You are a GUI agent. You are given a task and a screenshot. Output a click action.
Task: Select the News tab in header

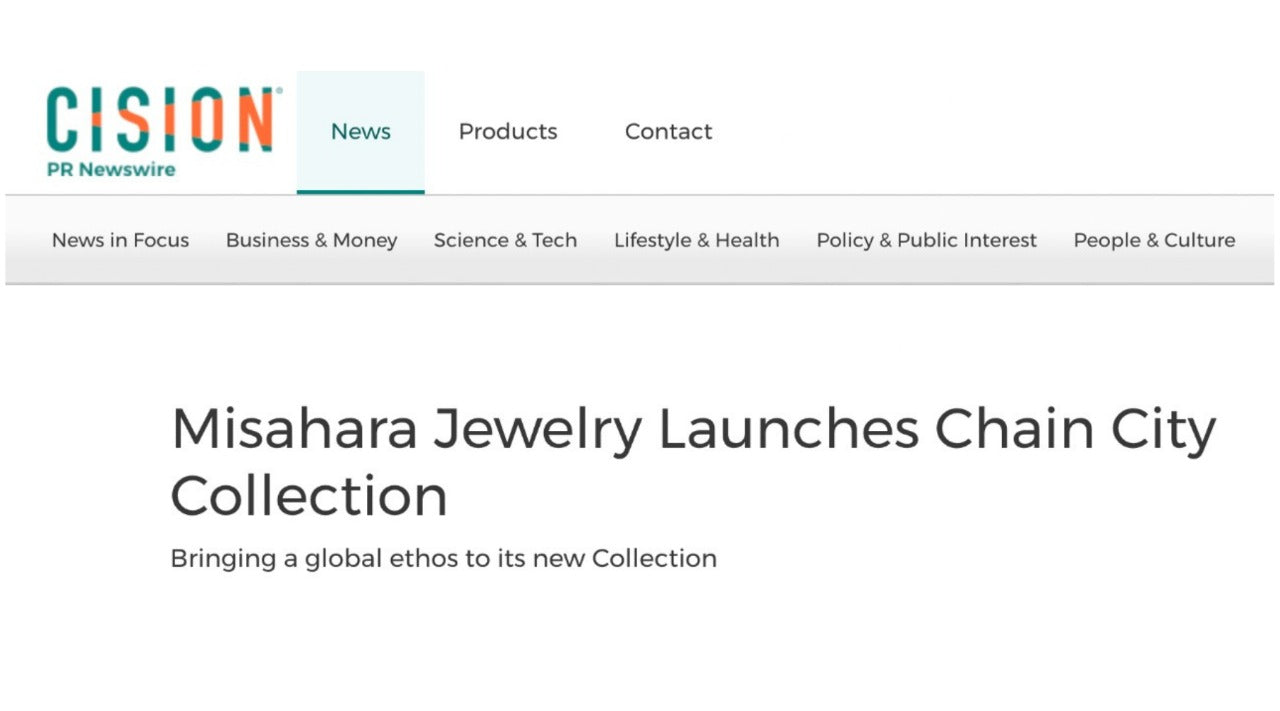pos(361,131)
